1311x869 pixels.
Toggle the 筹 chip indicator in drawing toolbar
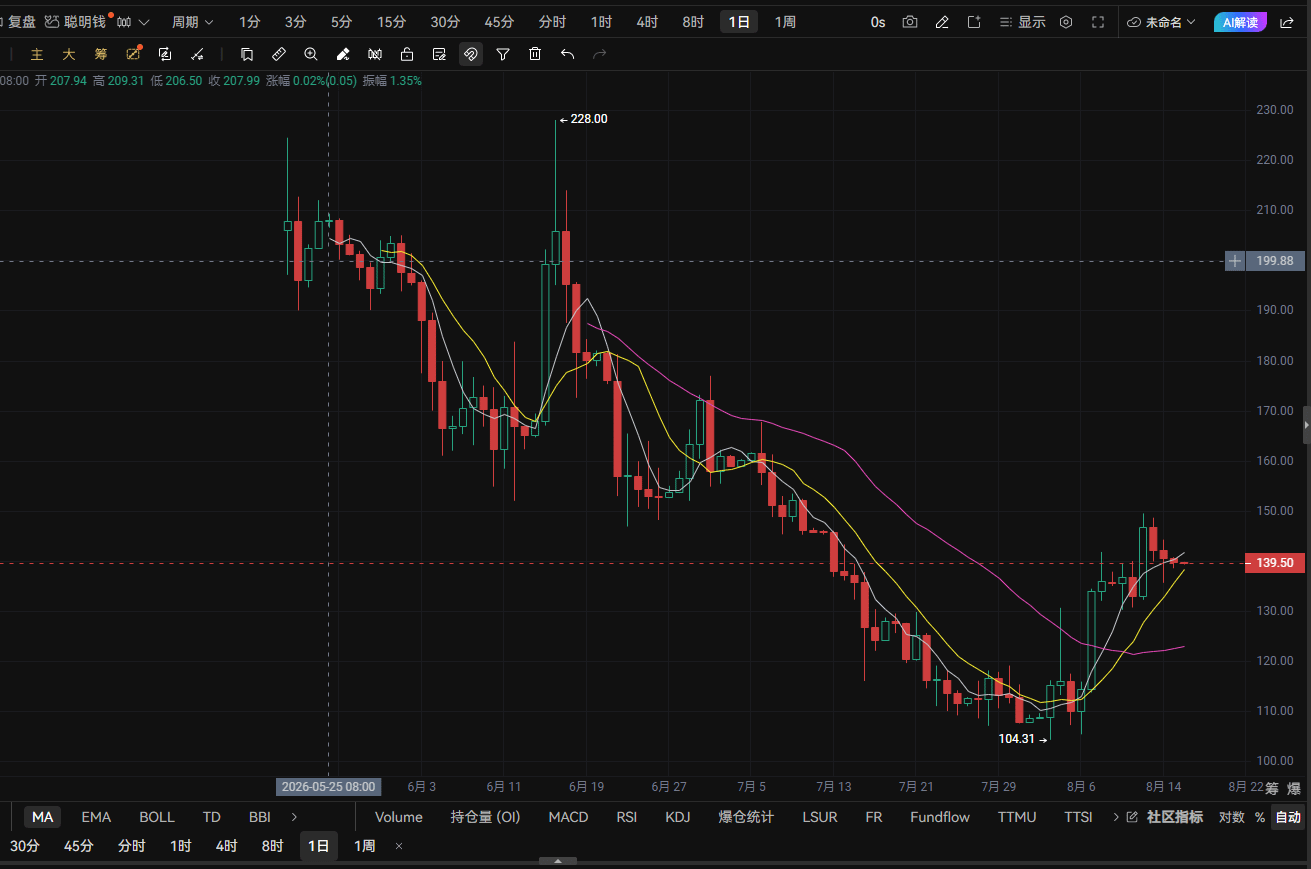click(x=101, y=54)
